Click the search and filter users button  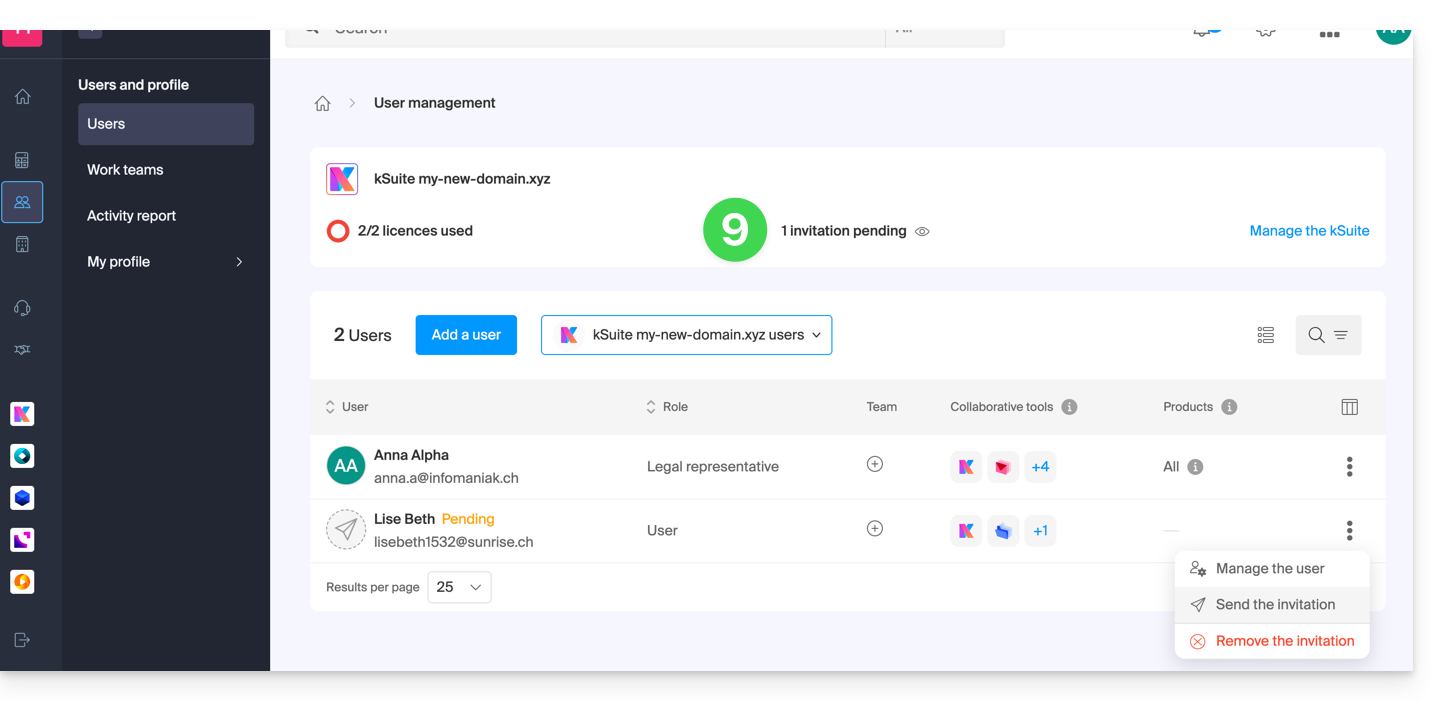point(1327,335)
